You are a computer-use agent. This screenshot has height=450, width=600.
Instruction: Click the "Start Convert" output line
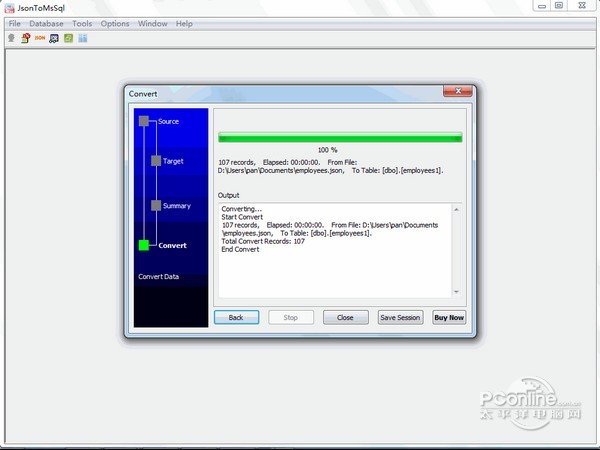coord(242,217)
